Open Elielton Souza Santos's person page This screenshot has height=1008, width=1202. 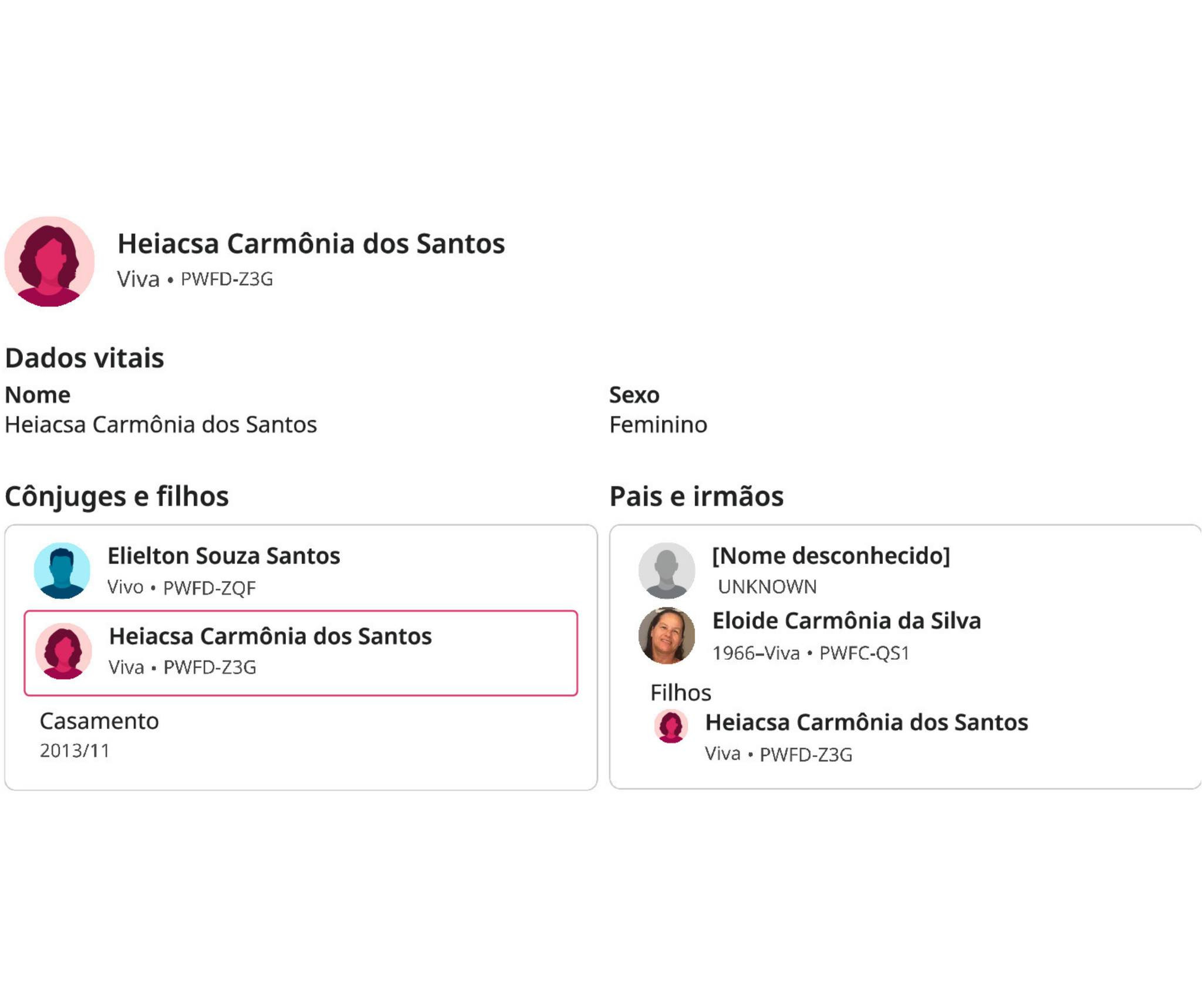pyautogui.click(x=224, y=556)
